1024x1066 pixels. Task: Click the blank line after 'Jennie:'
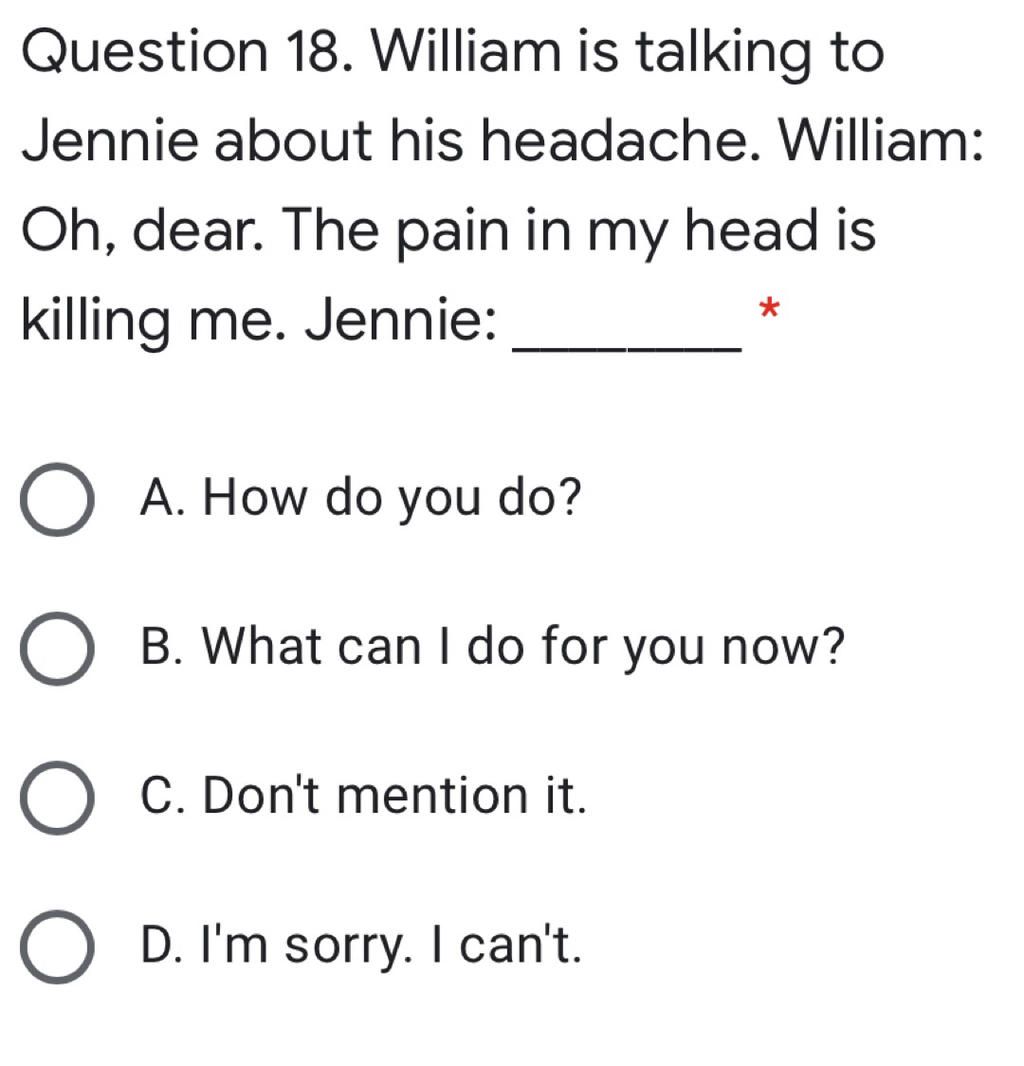pyautogui.click(x=627, y=349)
